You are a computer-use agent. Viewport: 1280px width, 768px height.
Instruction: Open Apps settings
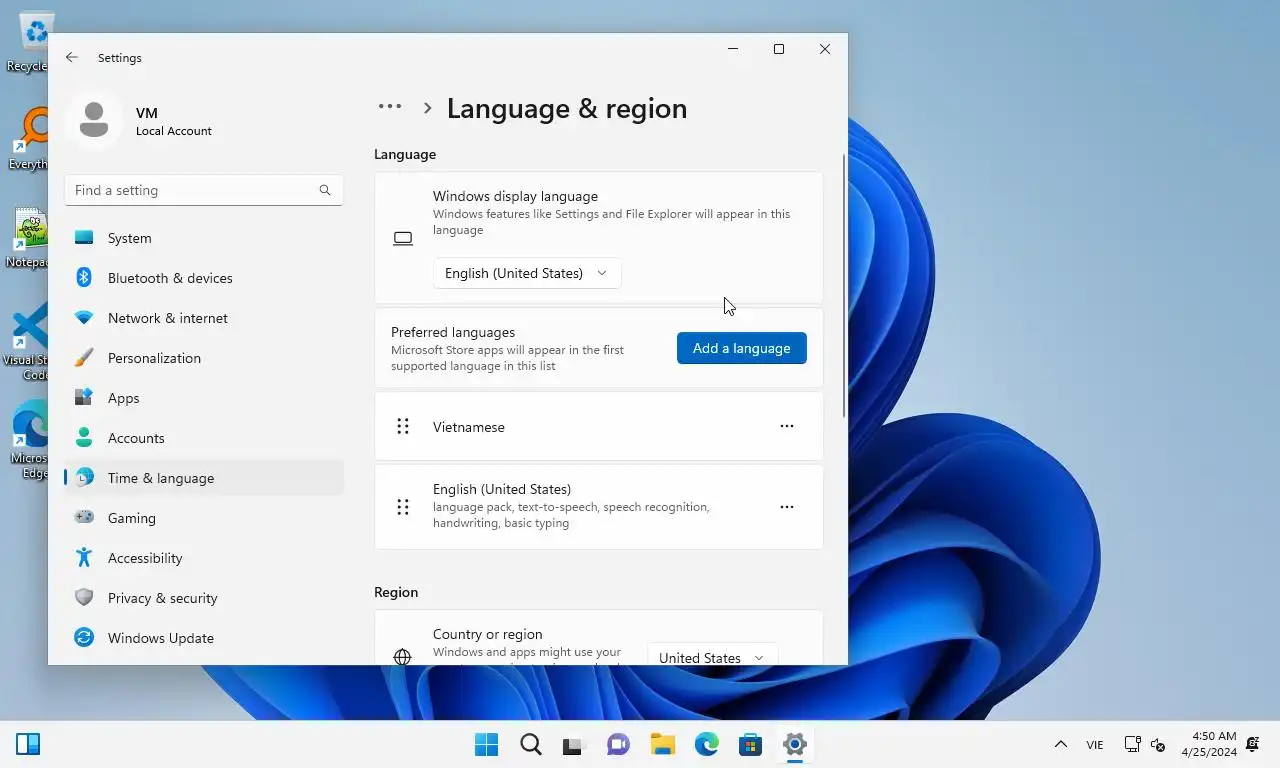coord(204,398)
